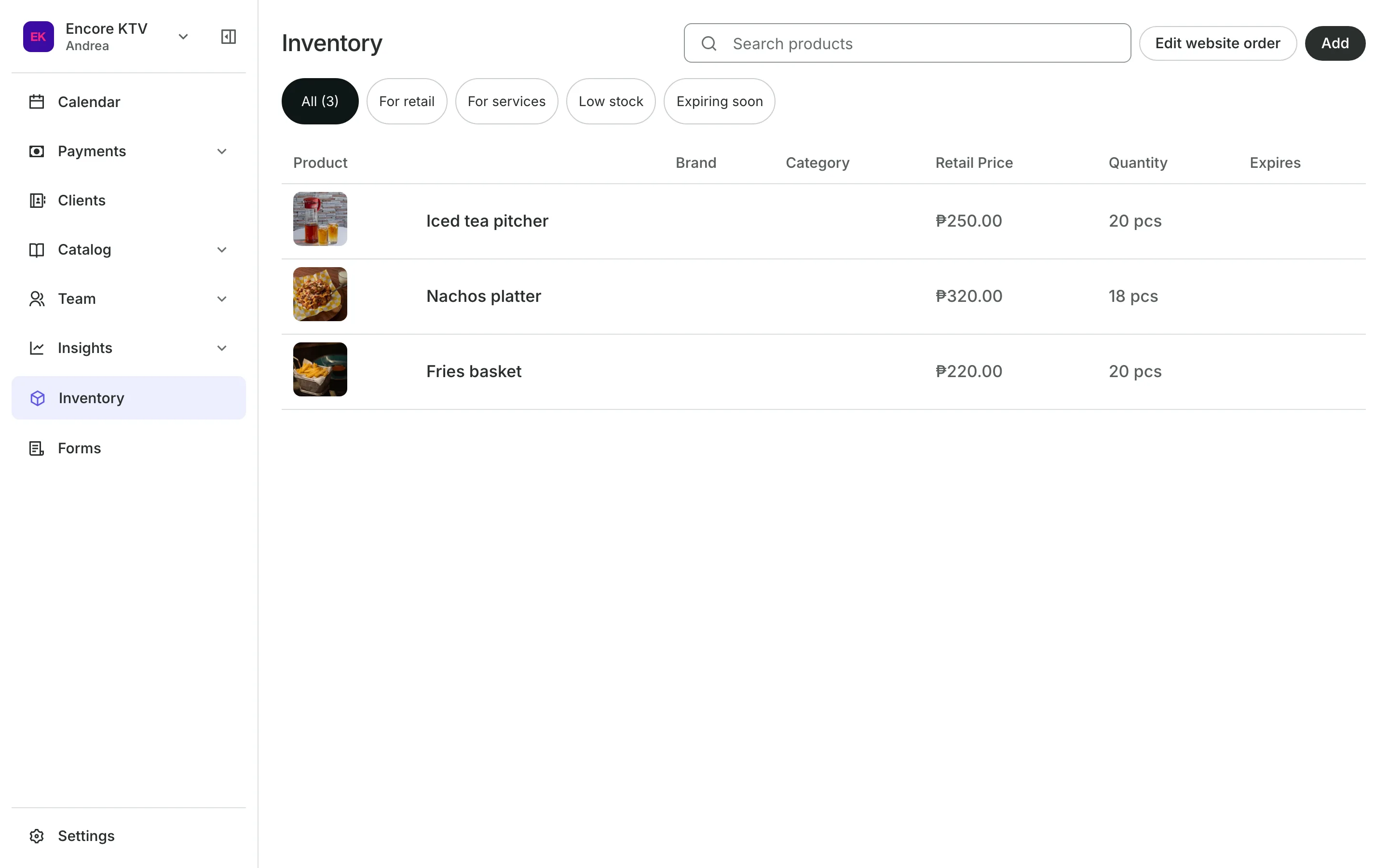Click the Brand column header
Viewport: 1389px width, 868px height.
point(695,163)
